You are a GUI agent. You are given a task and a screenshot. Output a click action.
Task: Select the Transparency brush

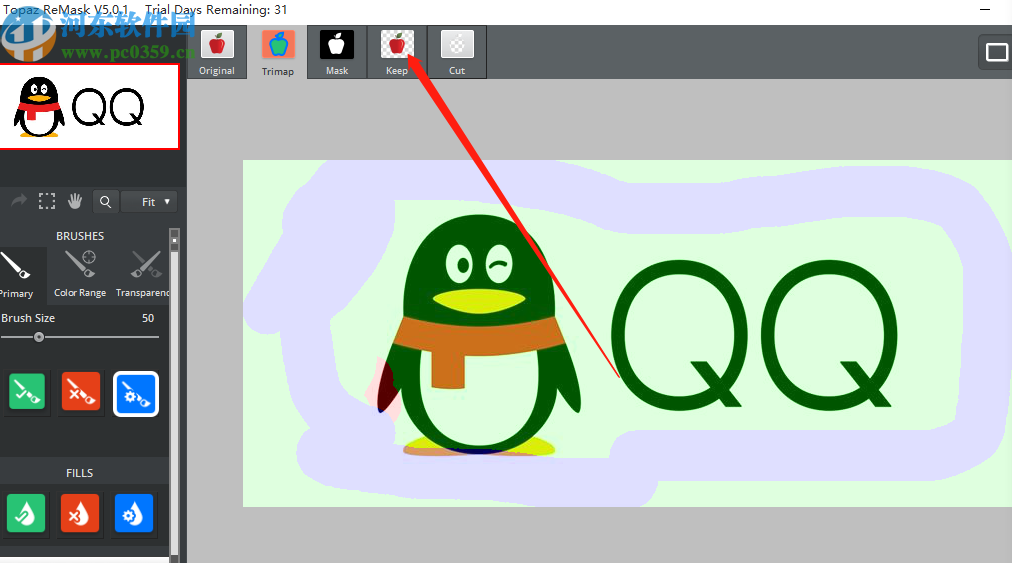point(142,275)
